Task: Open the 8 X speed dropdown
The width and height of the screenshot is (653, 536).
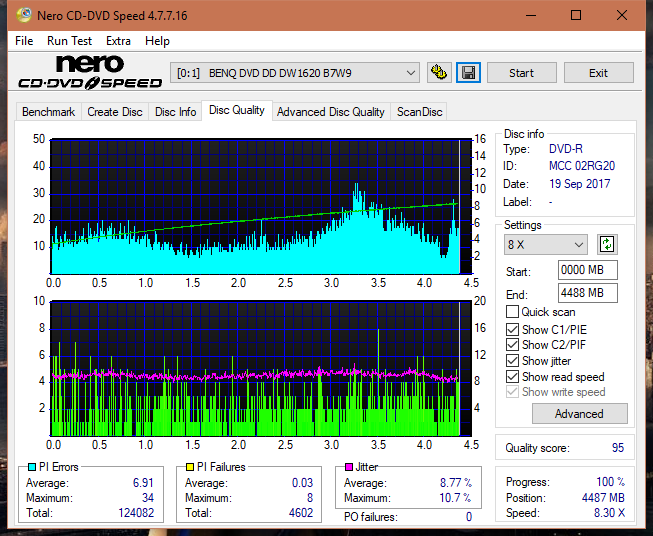Action: point(546,244)
